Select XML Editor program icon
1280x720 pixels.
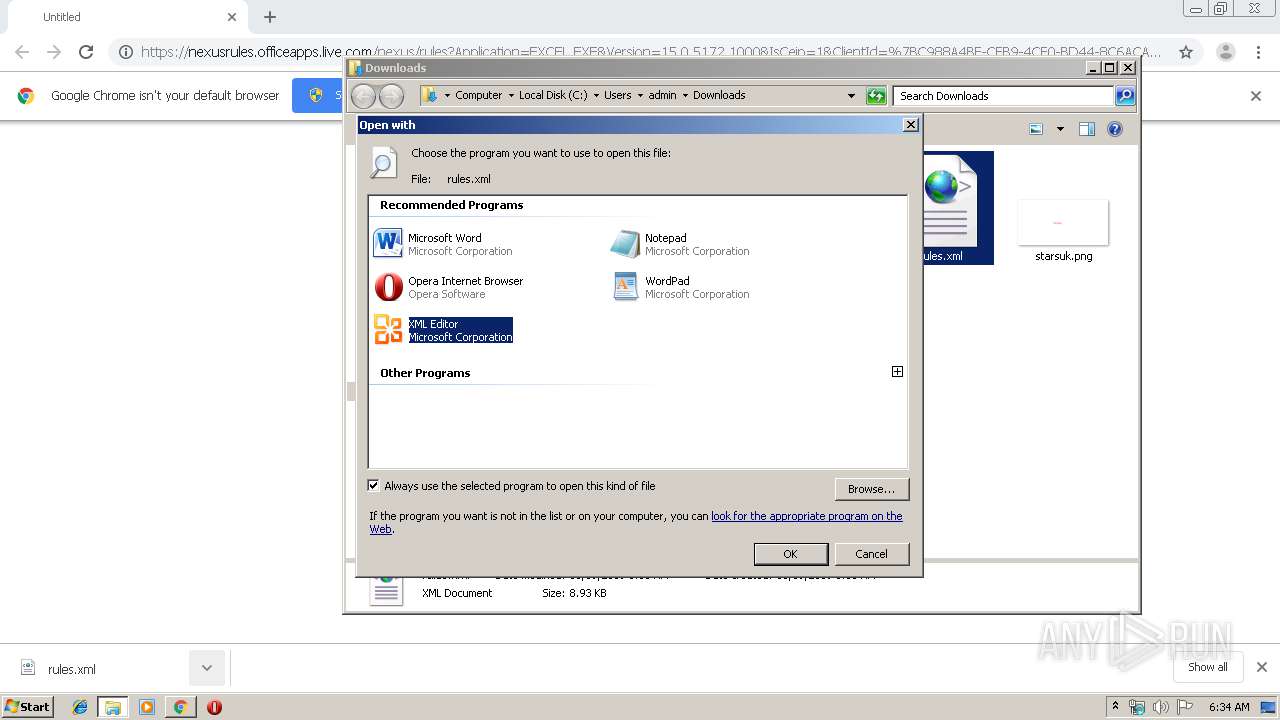tap(388, 330)
